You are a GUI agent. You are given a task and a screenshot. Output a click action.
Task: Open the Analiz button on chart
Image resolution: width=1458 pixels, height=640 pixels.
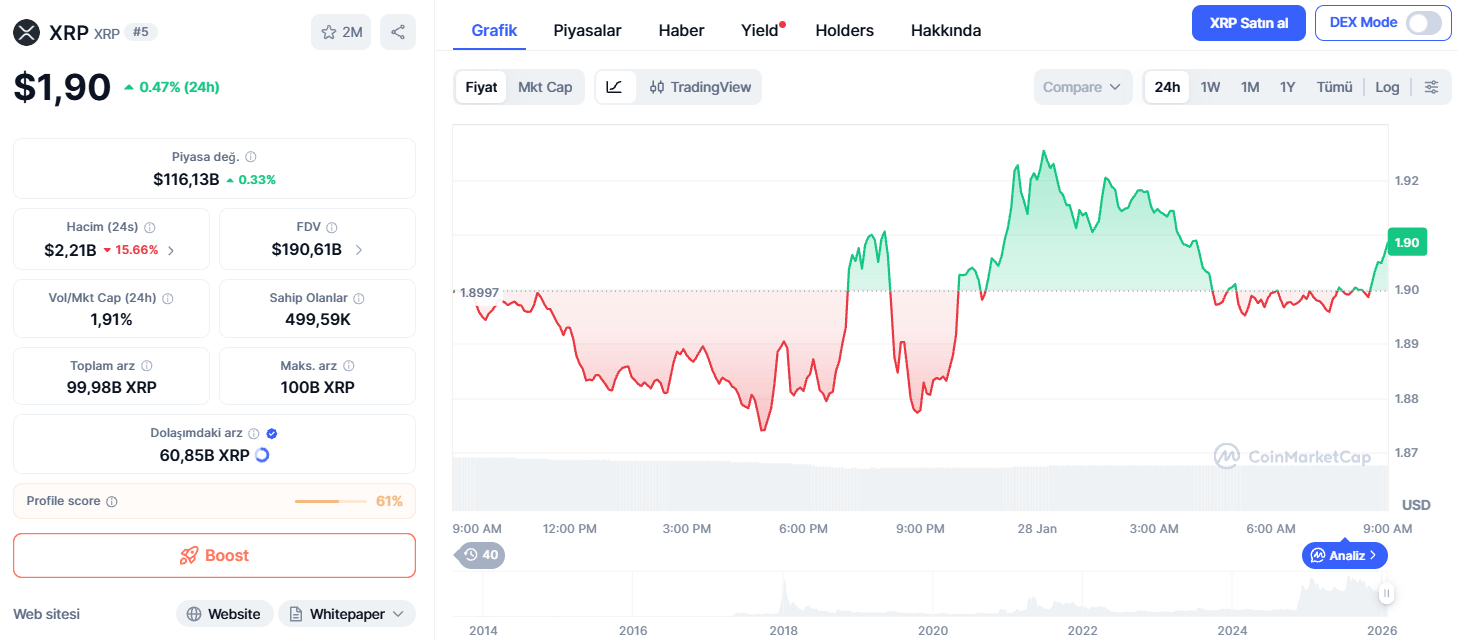pos(1344,555)
